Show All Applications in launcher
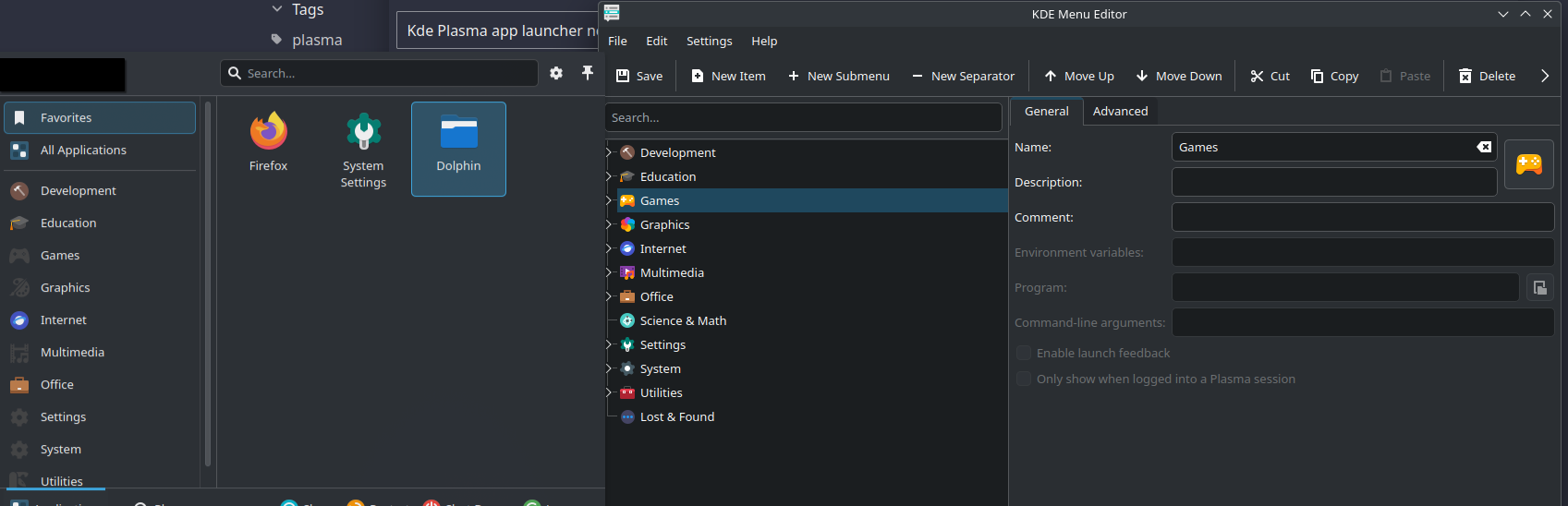 click(x=100, y=150)
